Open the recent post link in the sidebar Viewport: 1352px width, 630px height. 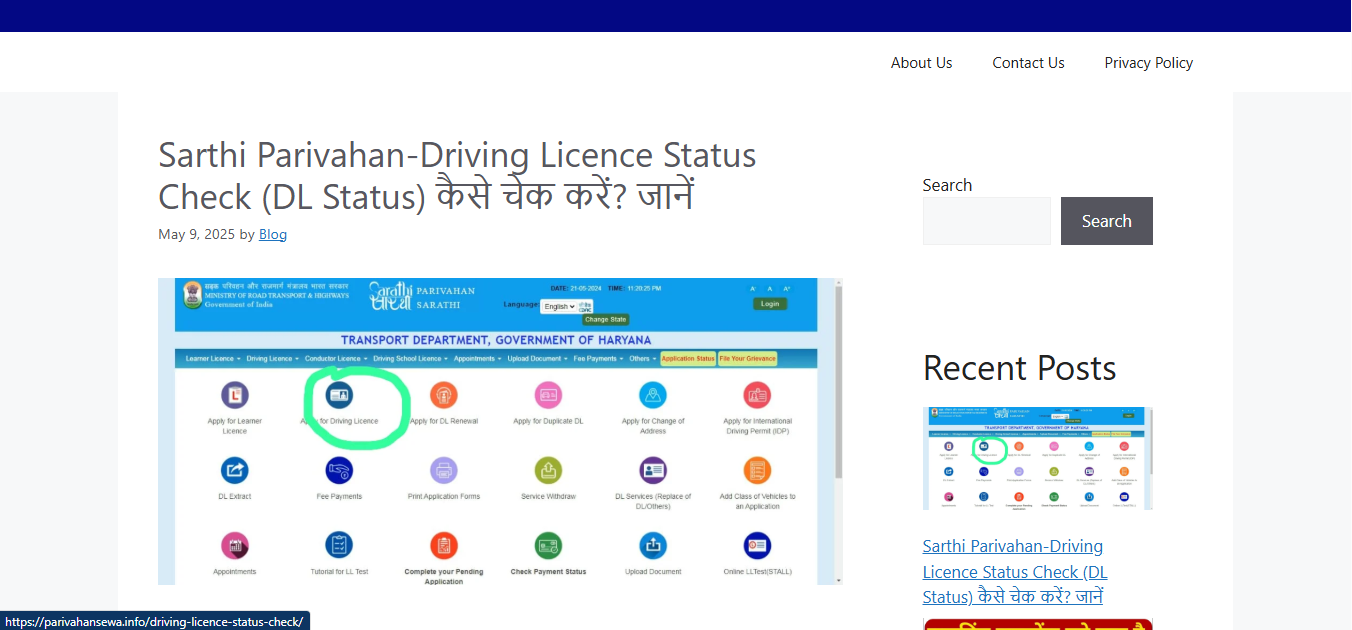click(1015, 572)
